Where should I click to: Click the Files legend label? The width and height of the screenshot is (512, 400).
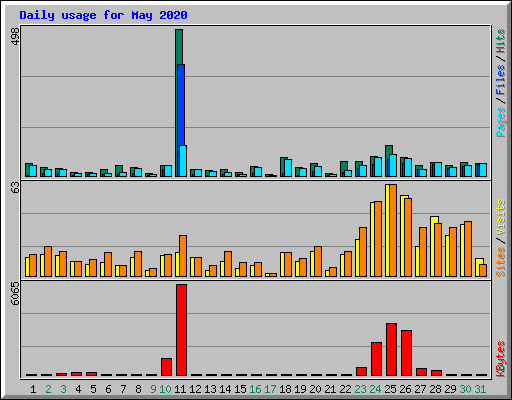tap(500, 80)
